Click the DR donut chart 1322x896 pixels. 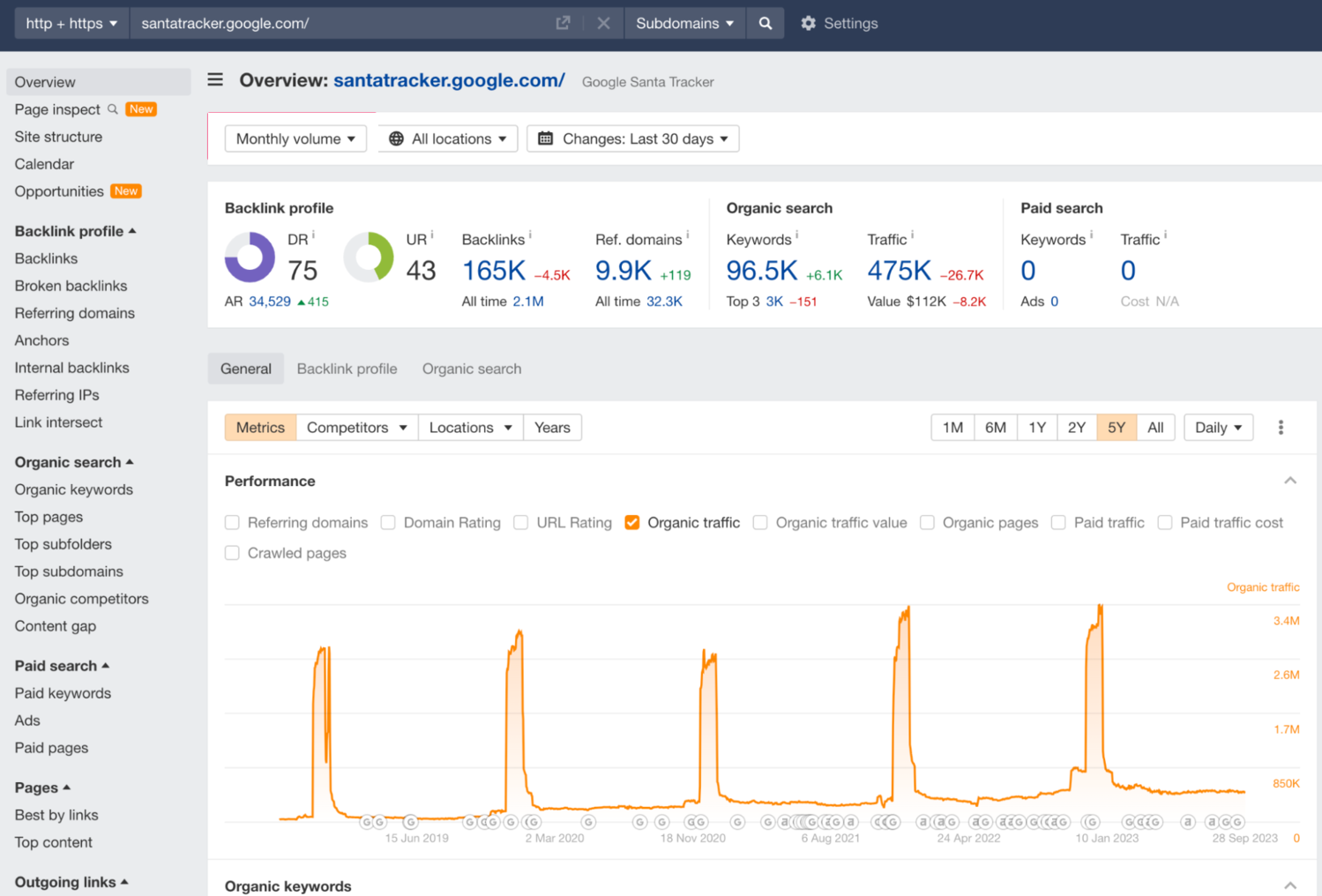(250, 257)
